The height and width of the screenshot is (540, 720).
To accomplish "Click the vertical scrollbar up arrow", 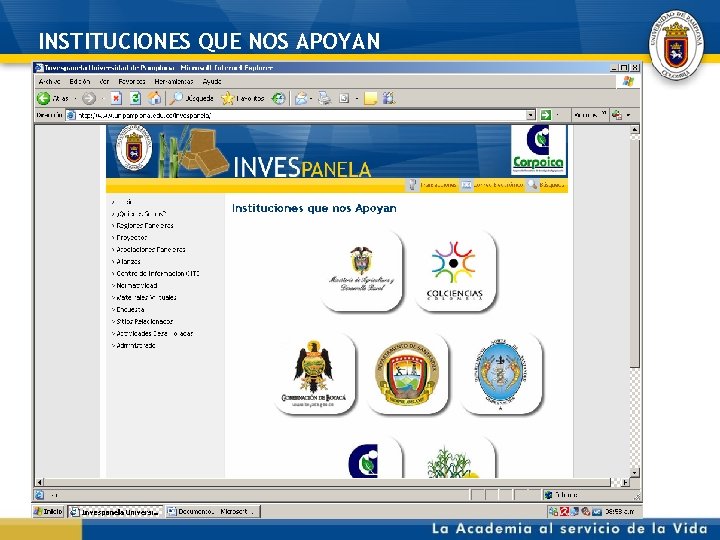I will coord(635,129).
